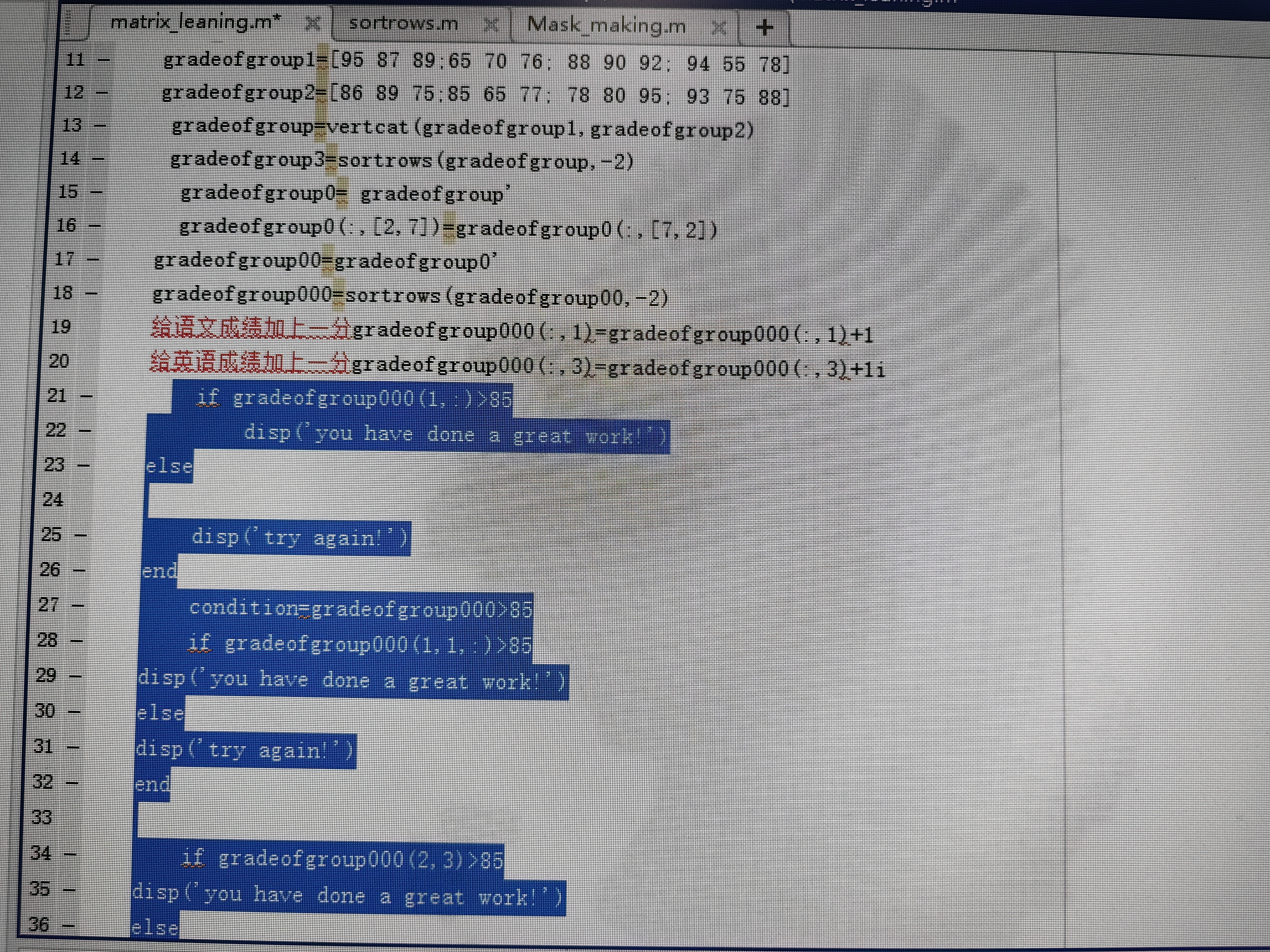Click disp great work on line 35

point(348,895)
